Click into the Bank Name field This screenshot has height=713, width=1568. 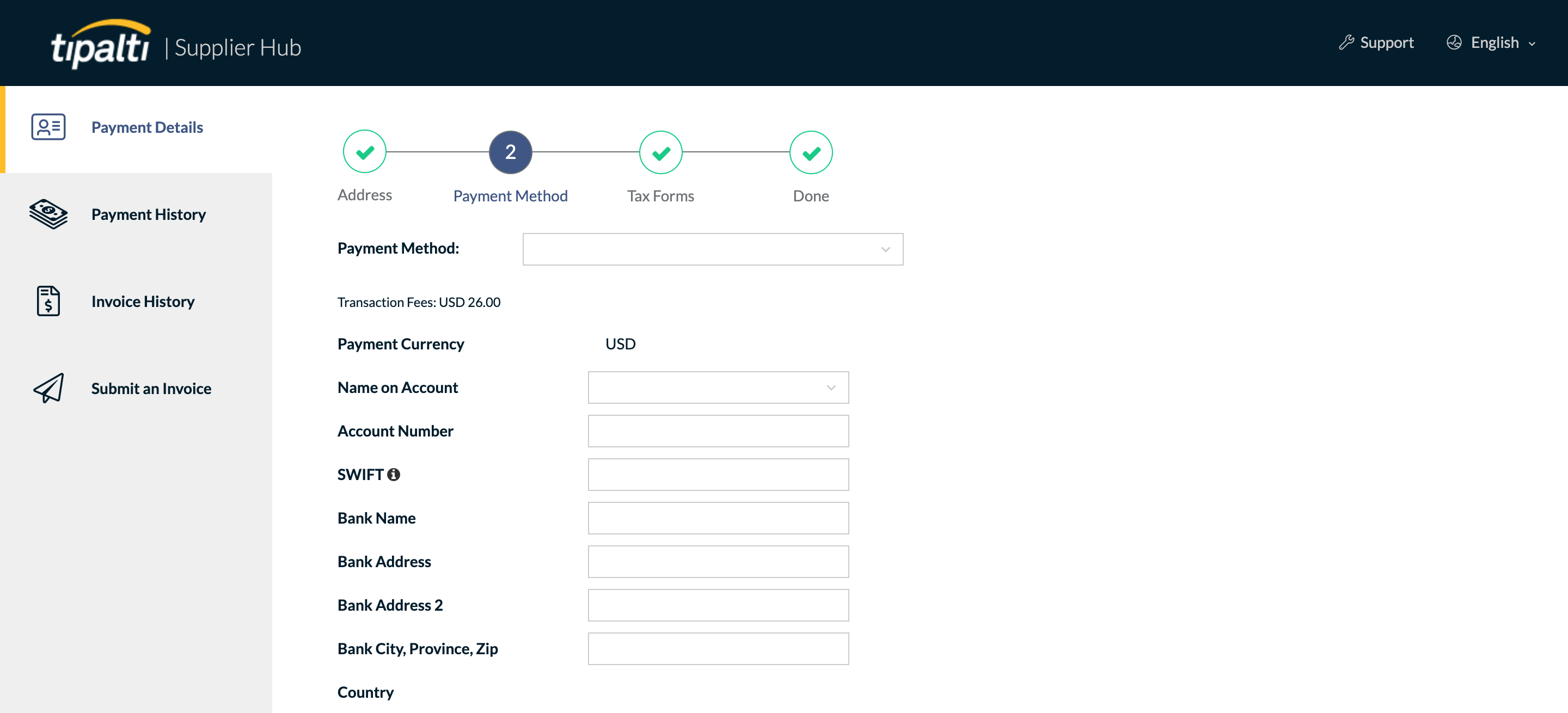[x=718, y=518]
